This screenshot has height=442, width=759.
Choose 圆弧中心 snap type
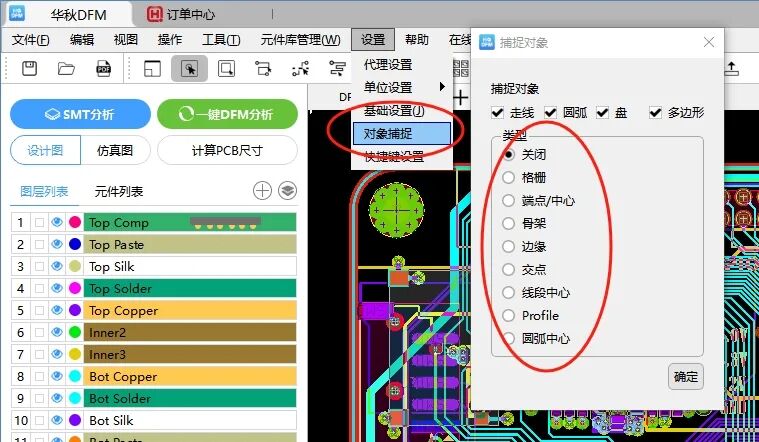point(508,338)
